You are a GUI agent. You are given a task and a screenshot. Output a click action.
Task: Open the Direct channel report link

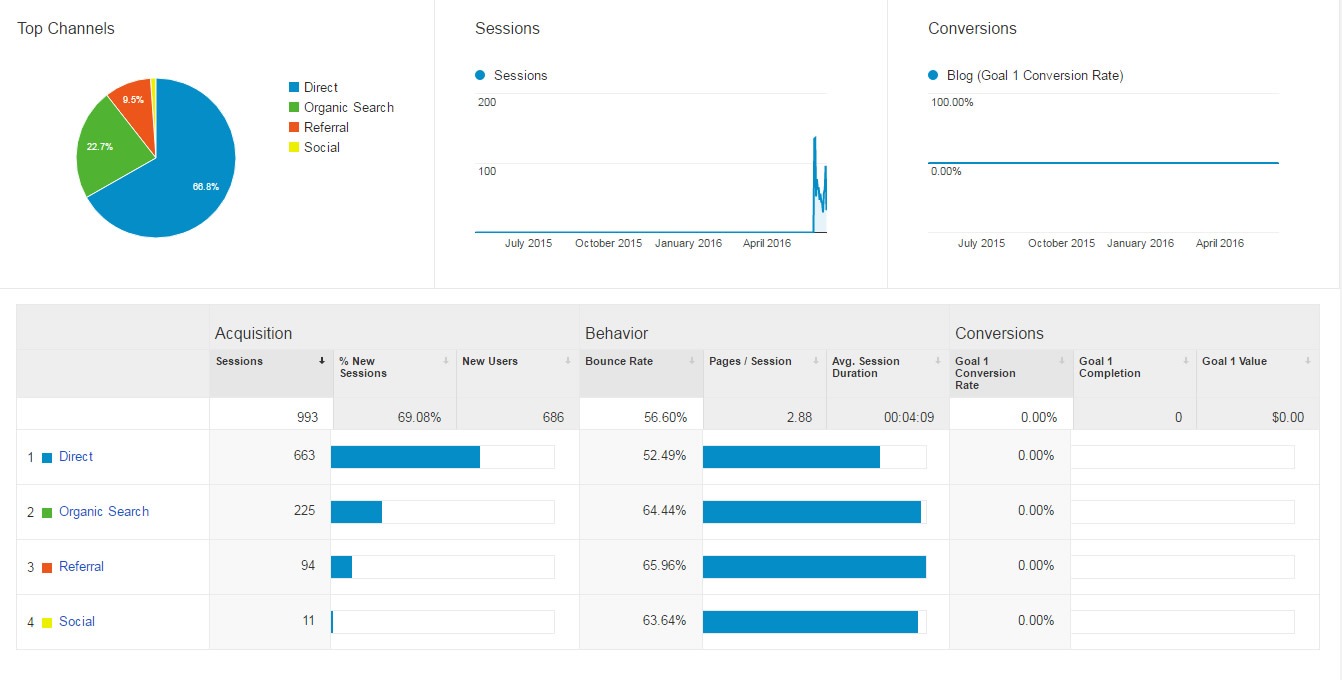[77, 456]
